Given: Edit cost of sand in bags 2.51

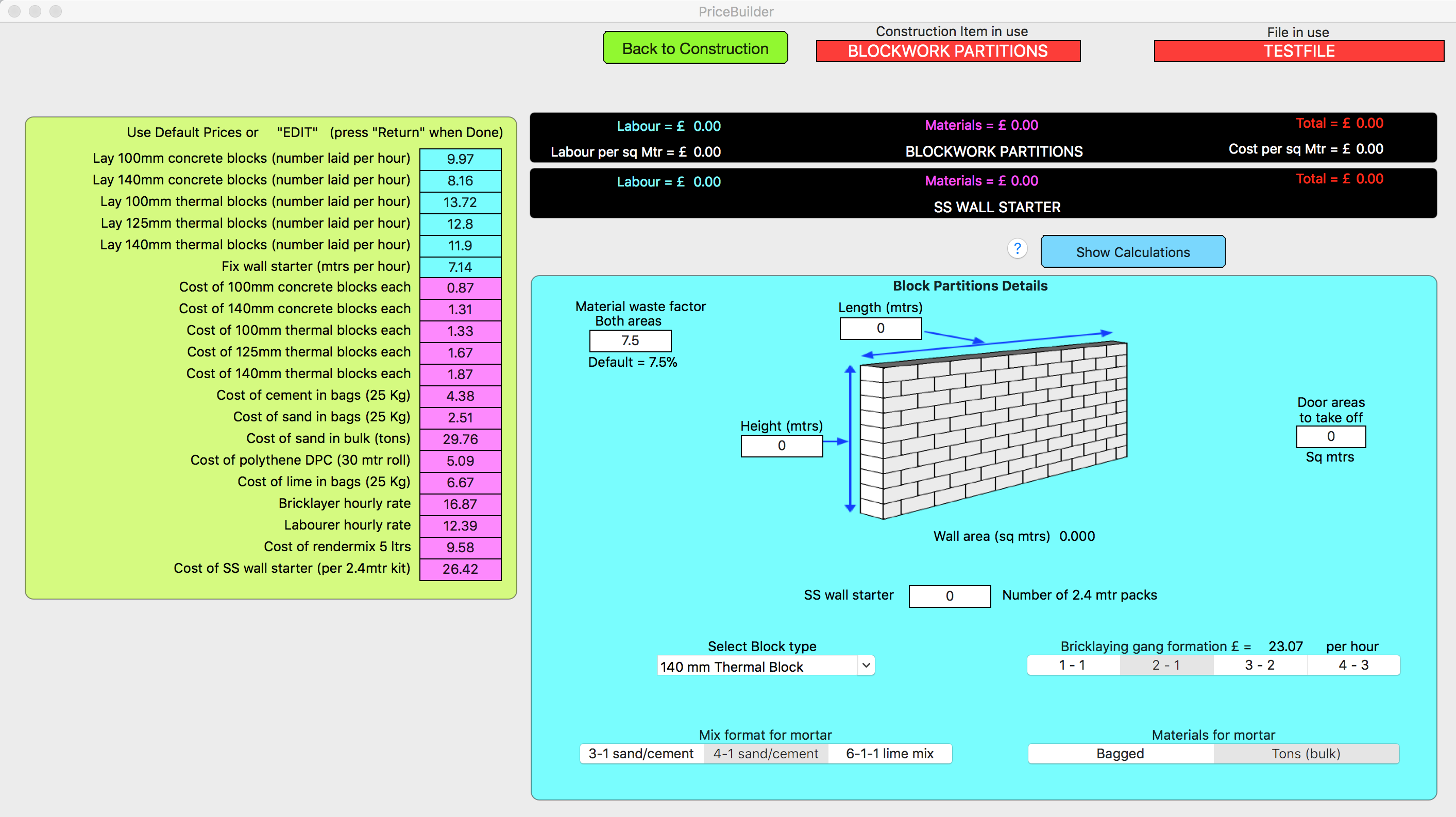Looking at the screenshot, I should 460,418.
